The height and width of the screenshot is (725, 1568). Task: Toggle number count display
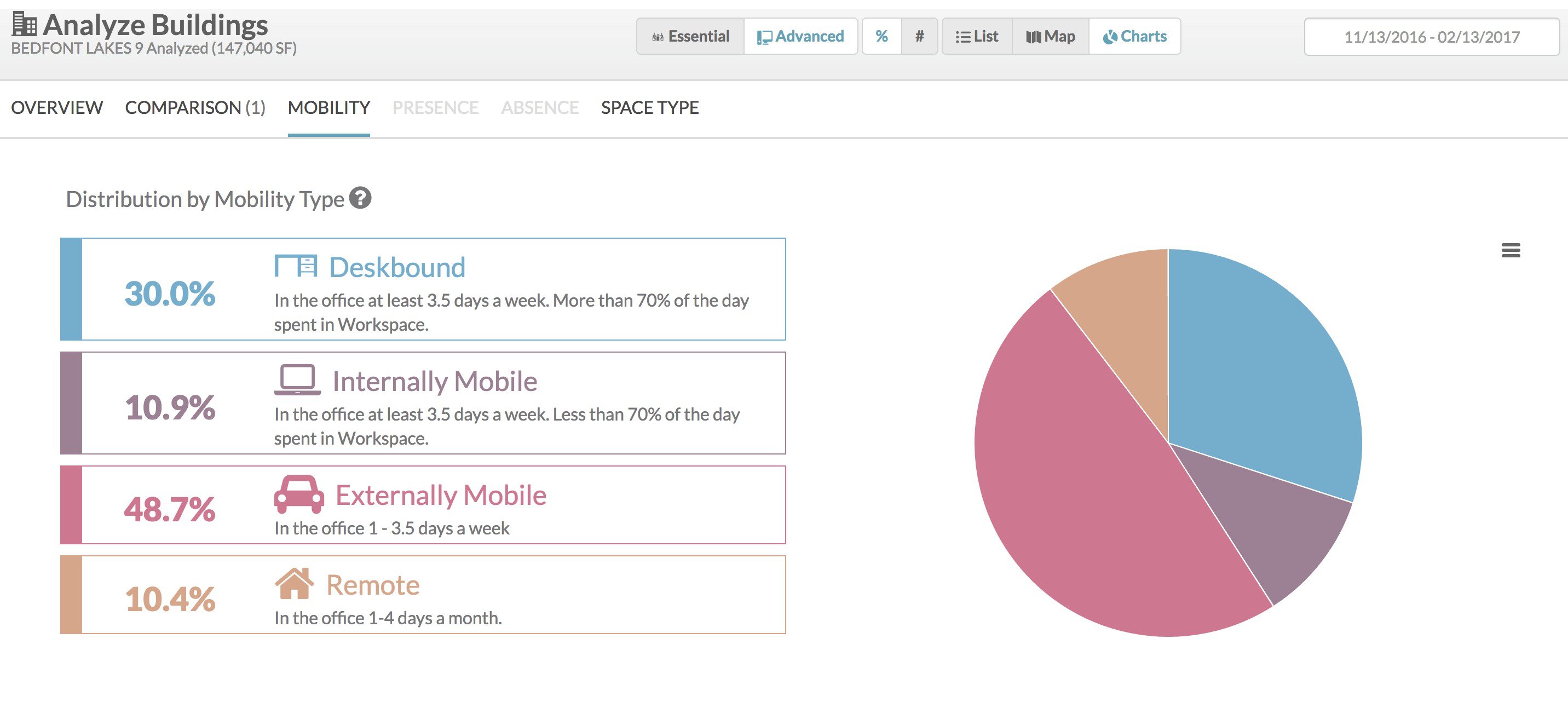pos(919,37)
